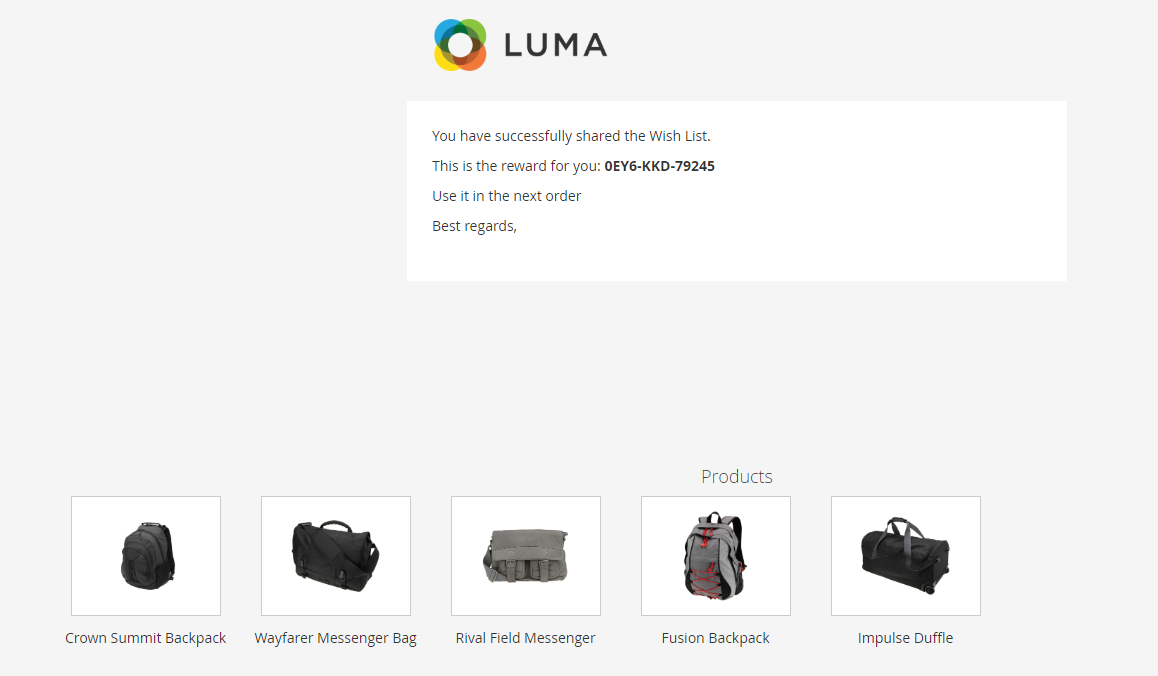Click the Crown Summit Backpack product name
This screenshot has width=1158, height=676.
point(145,638)
